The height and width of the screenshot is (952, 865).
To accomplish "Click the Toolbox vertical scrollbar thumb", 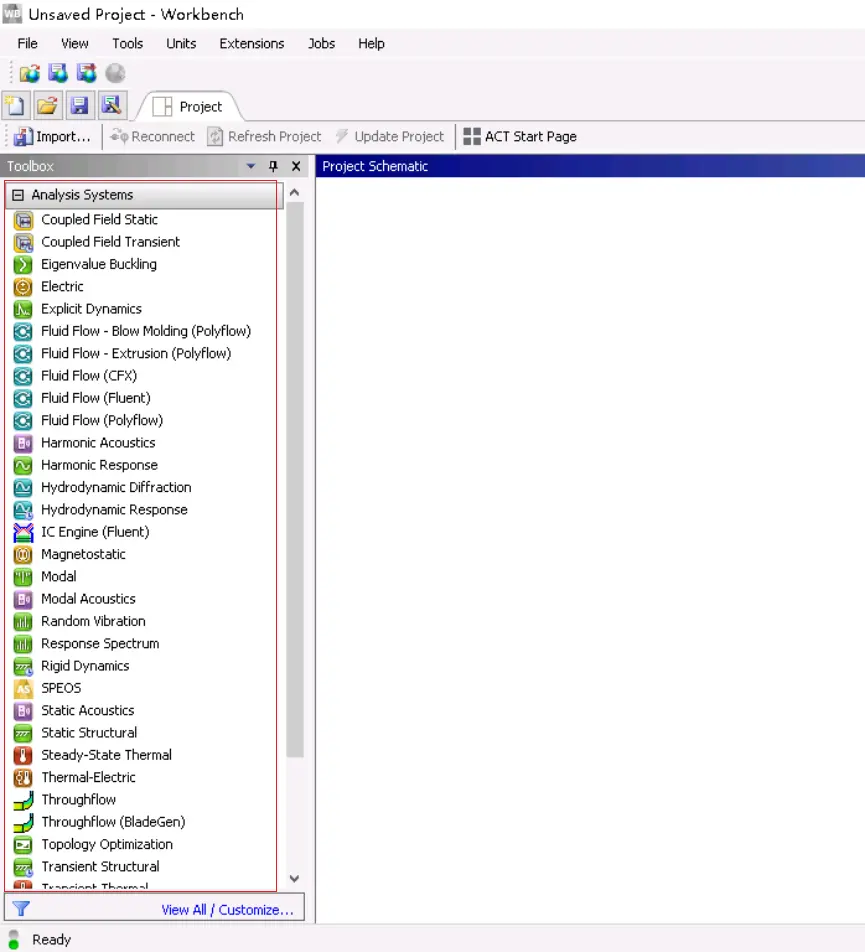I will 295,480.
